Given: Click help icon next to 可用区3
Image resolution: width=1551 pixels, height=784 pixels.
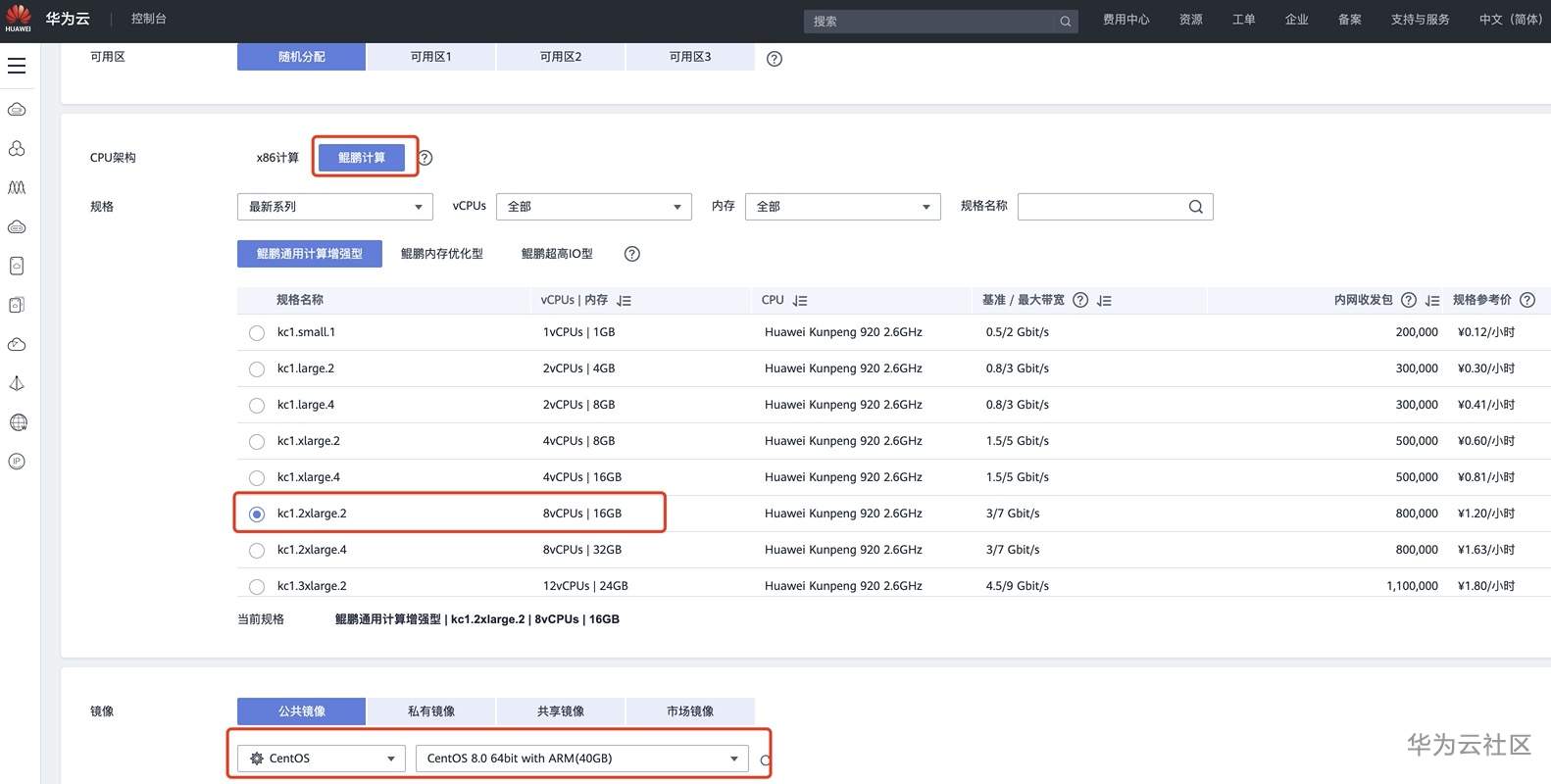Looking at the screenshot, I should coord(775,59).
